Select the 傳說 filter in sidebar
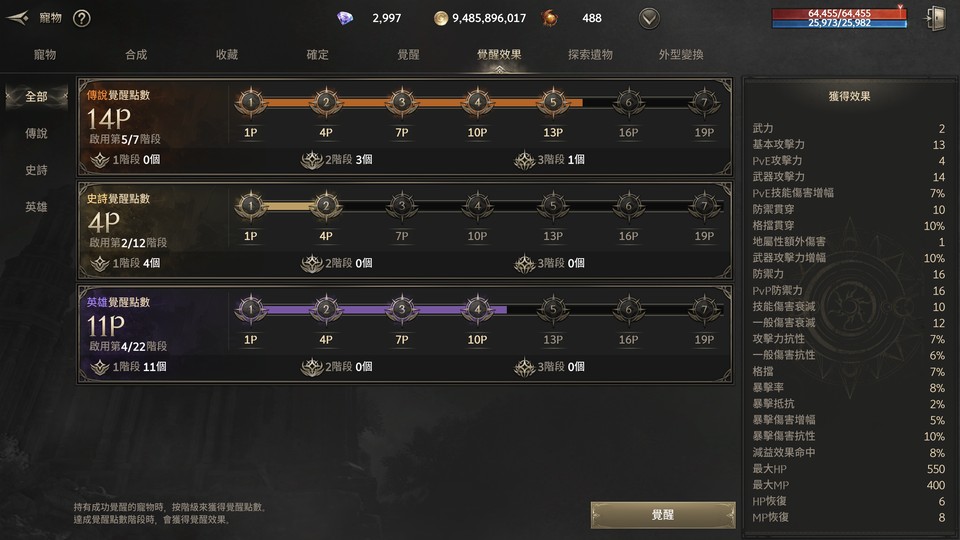 click(x=36, y=133)
